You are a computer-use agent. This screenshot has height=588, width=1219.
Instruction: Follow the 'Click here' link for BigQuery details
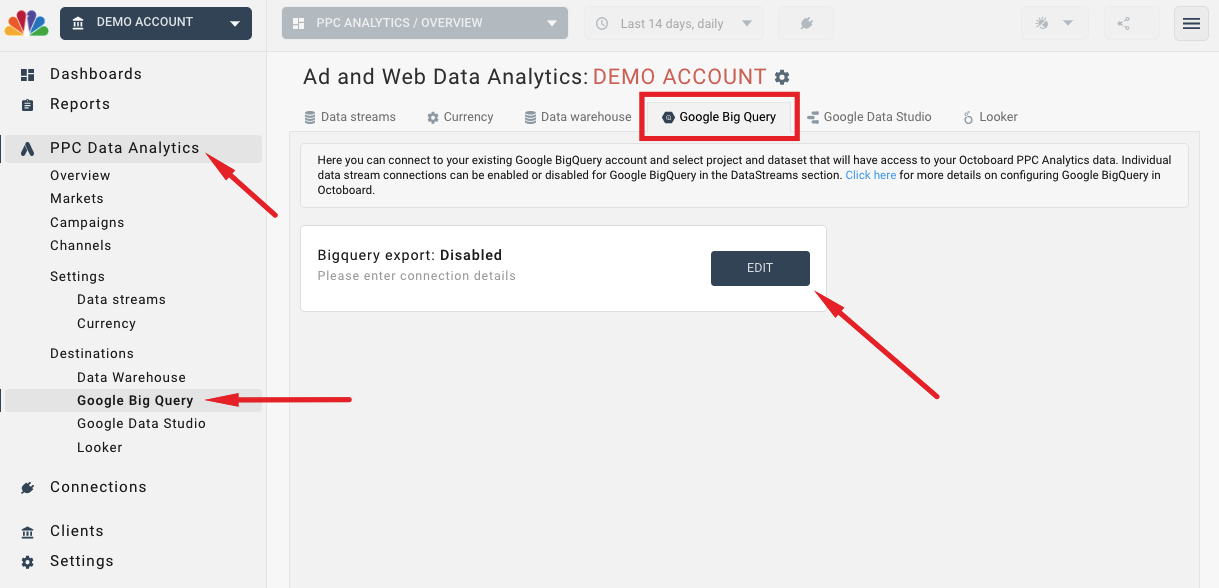pos(871,175)
